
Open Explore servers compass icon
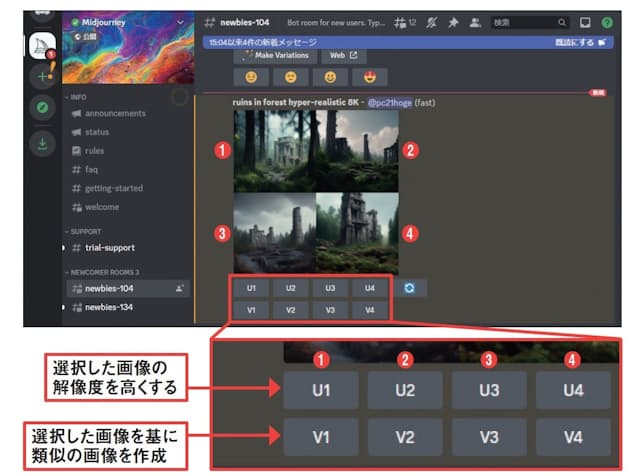pyautogui.click(x=42, y=107)
